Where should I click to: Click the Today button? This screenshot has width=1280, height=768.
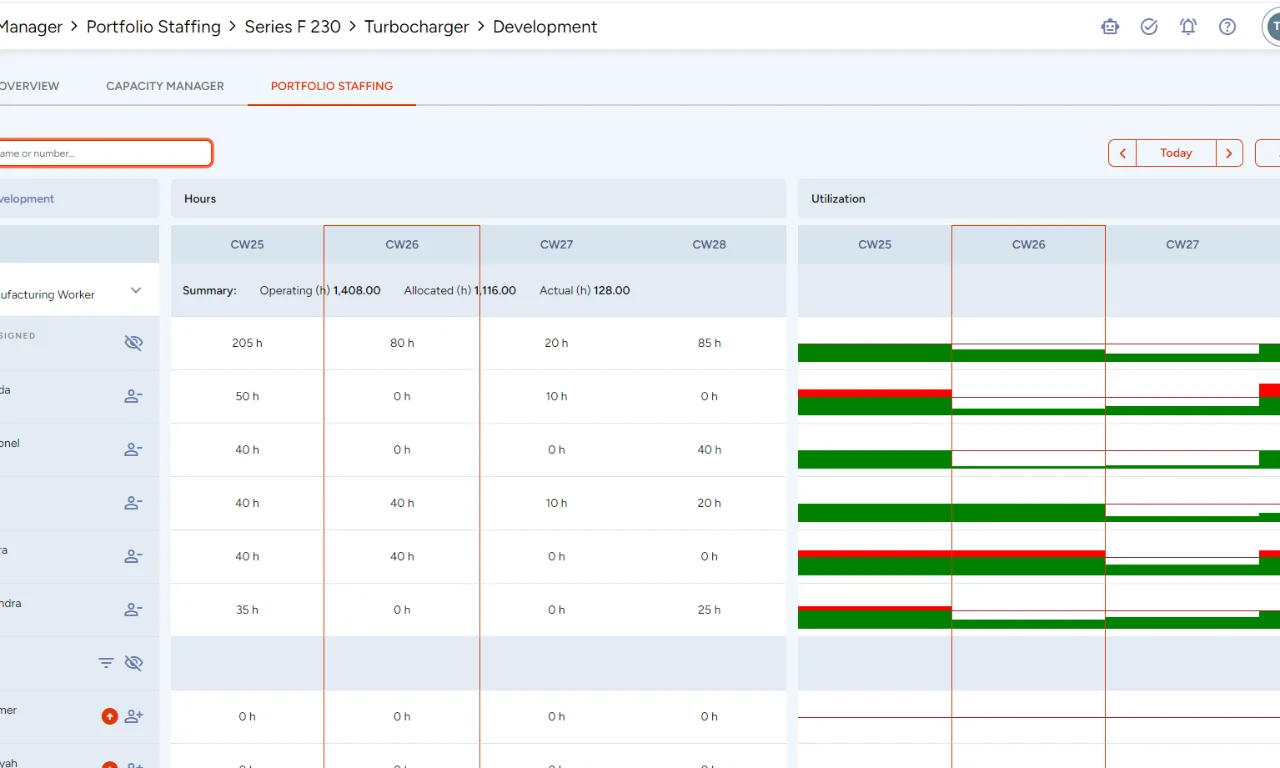click(1176, 153)
